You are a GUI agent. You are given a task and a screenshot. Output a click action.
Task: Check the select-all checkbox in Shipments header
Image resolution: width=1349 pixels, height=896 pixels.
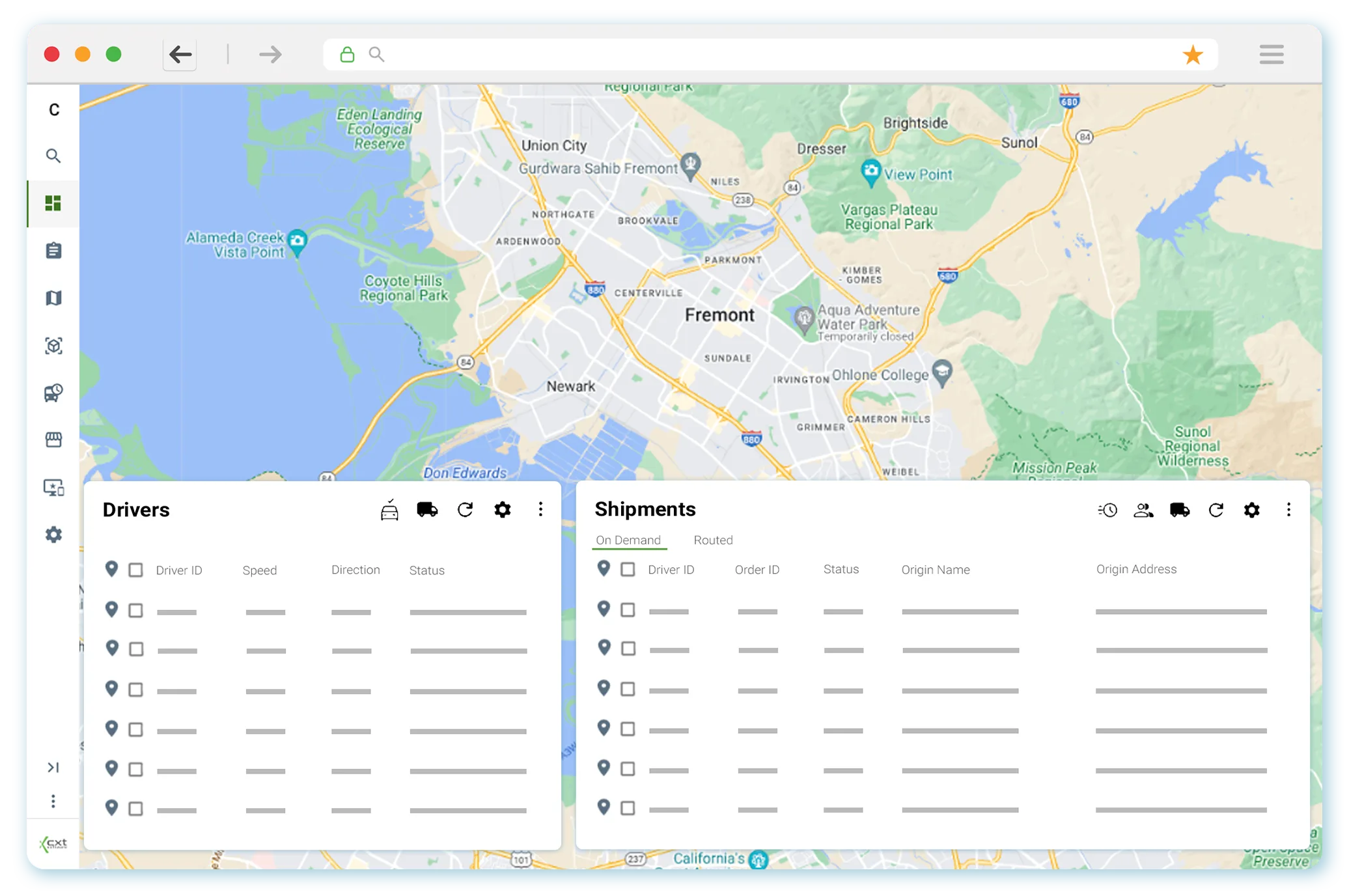[x=628, y=569]
